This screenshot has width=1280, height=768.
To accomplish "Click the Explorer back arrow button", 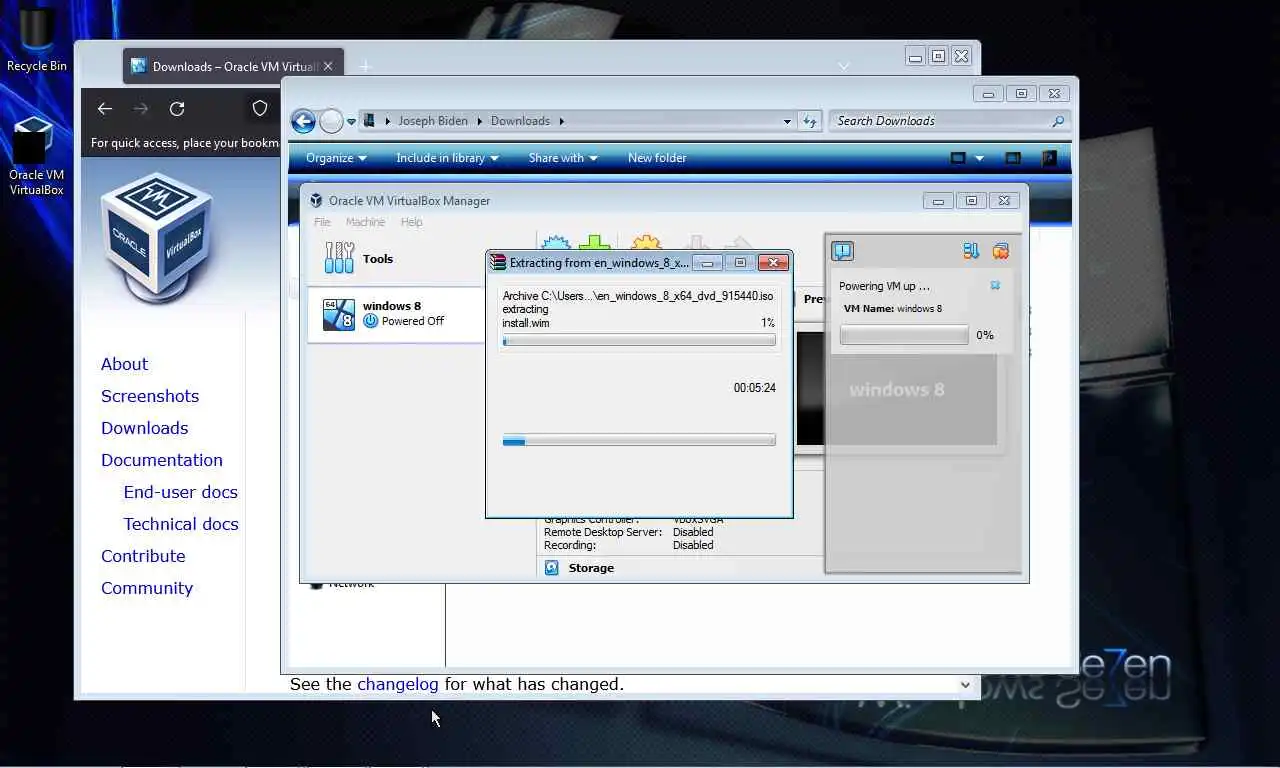I will click(x=303, y=121).
